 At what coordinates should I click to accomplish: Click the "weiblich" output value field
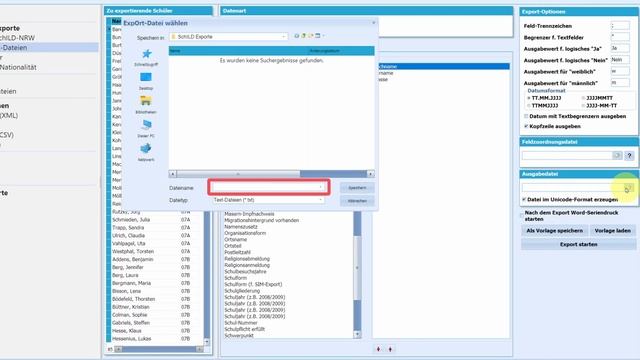(620, 71)
